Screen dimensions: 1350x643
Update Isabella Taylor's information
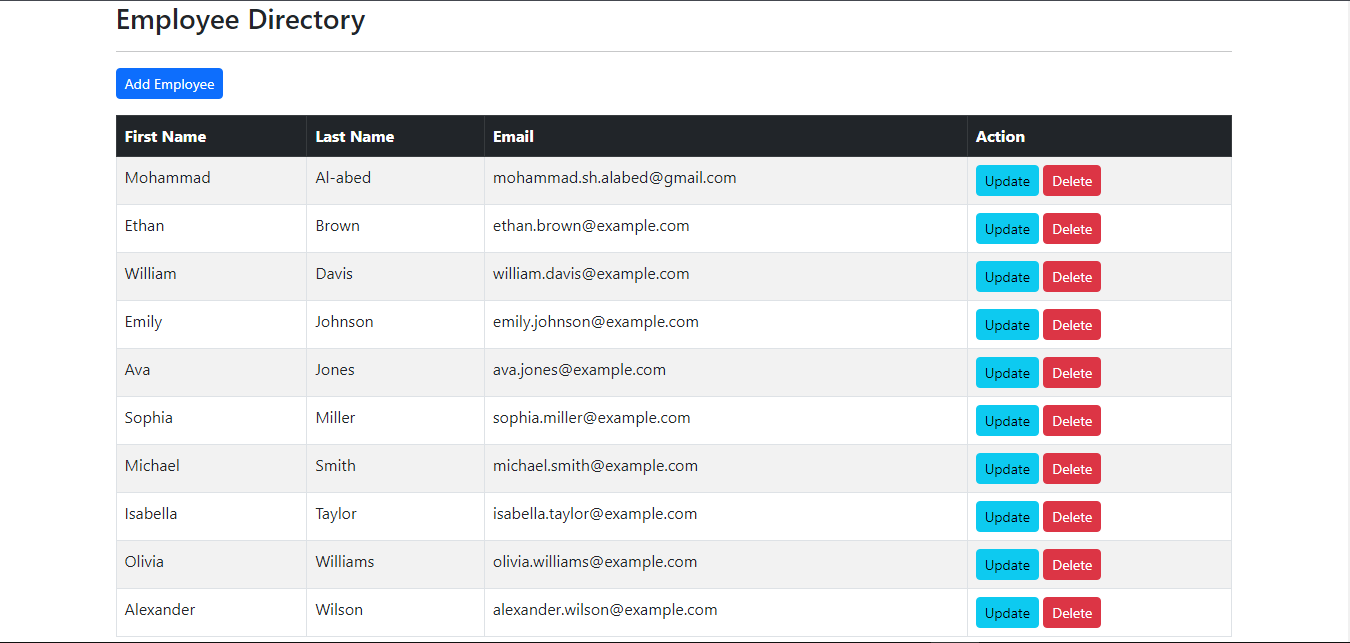[x=1007, y=517]
